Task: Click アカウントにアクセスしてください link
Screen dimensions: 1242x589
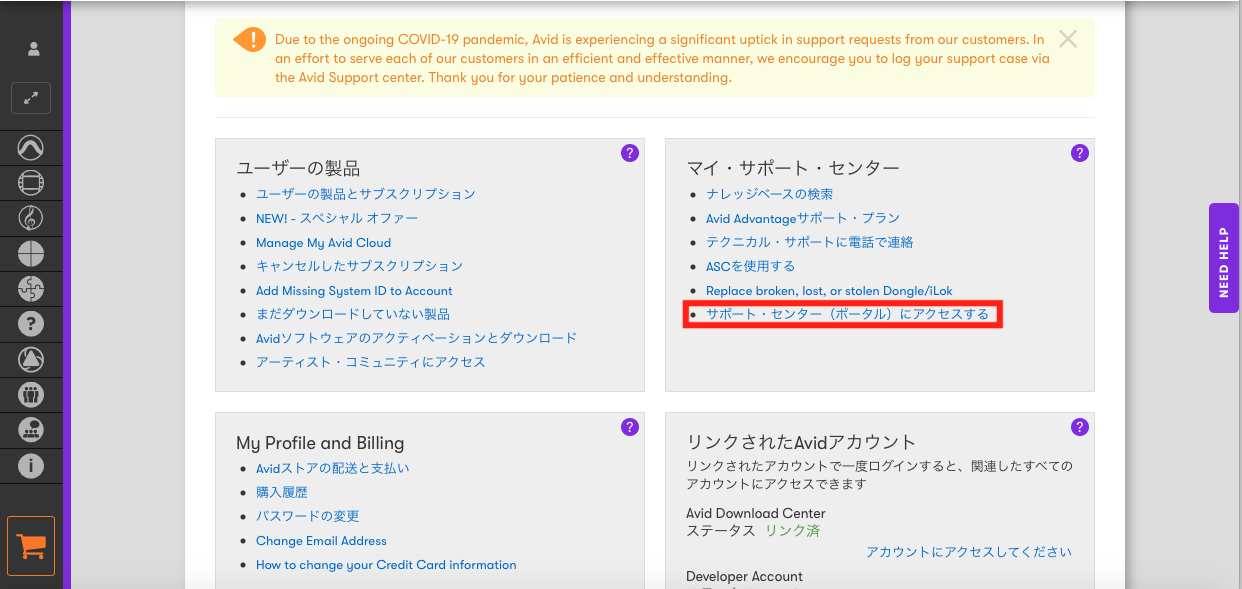Action: pyautogui.click(x=969, y=552)
